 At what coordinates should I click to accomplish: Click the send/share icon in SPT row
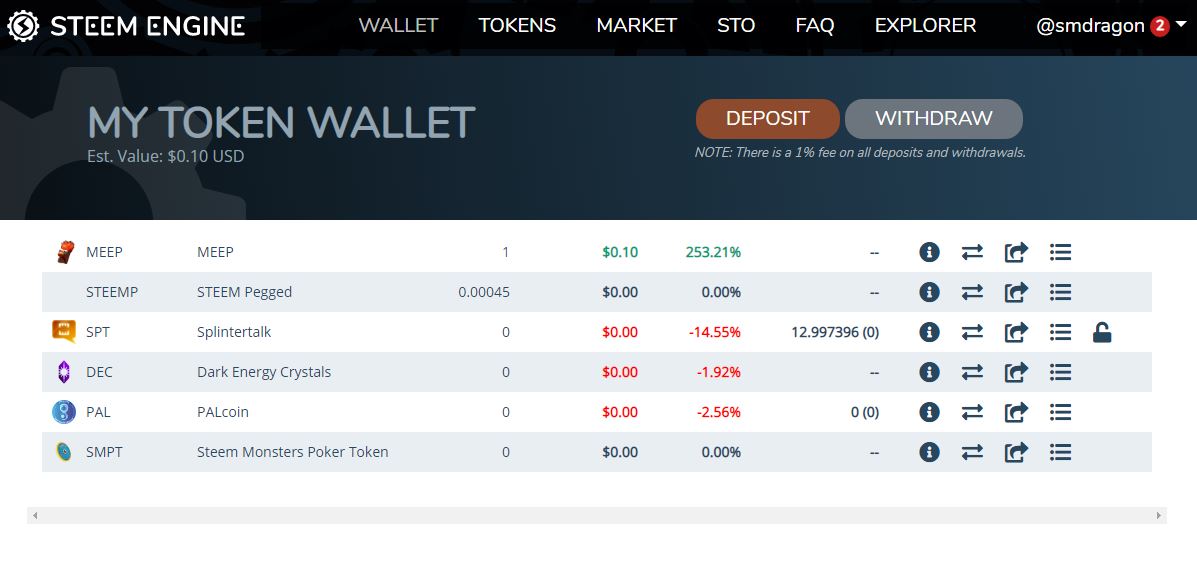[1016, 332]
